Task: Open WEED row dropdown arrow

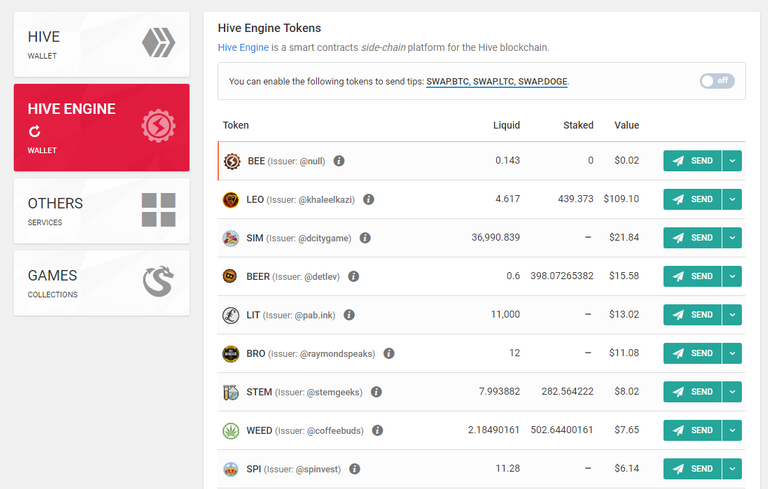Action: click(x=732, y=430)
